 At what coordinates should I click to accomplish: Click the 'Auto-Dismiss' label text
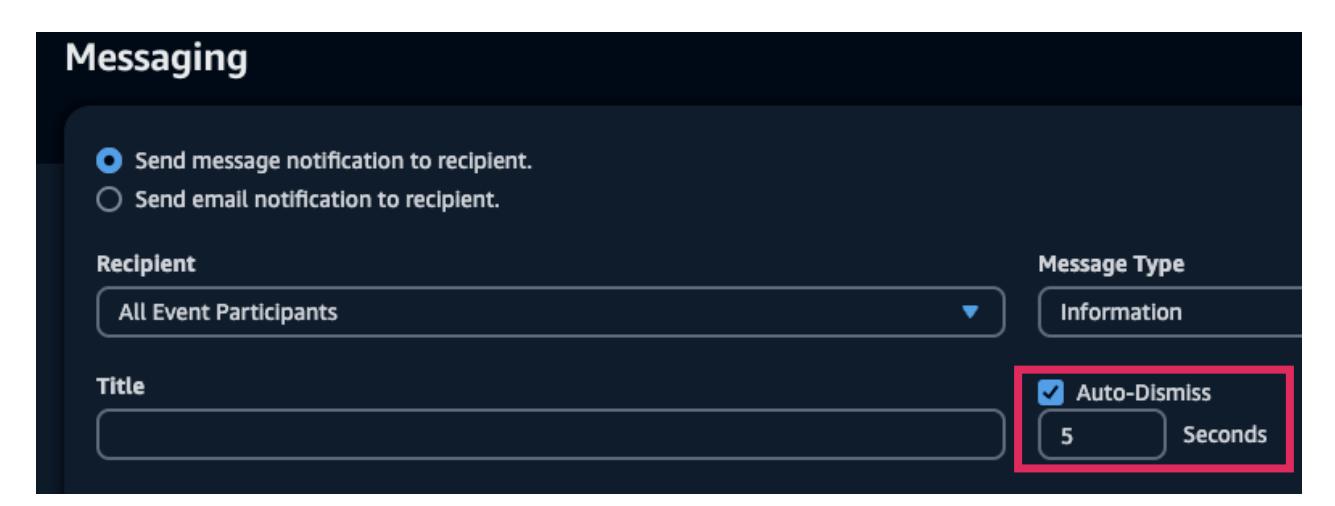coord(1144,391)
